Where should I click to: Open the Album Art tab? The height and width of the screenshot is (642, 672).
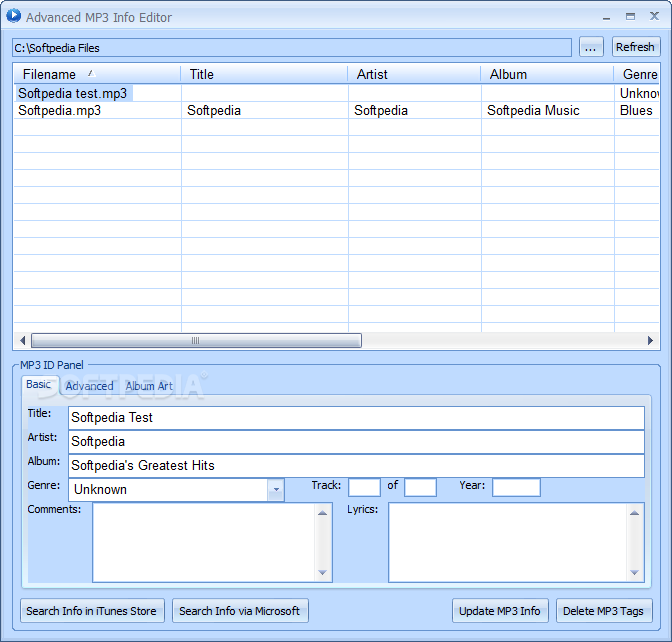click(149, 386)
